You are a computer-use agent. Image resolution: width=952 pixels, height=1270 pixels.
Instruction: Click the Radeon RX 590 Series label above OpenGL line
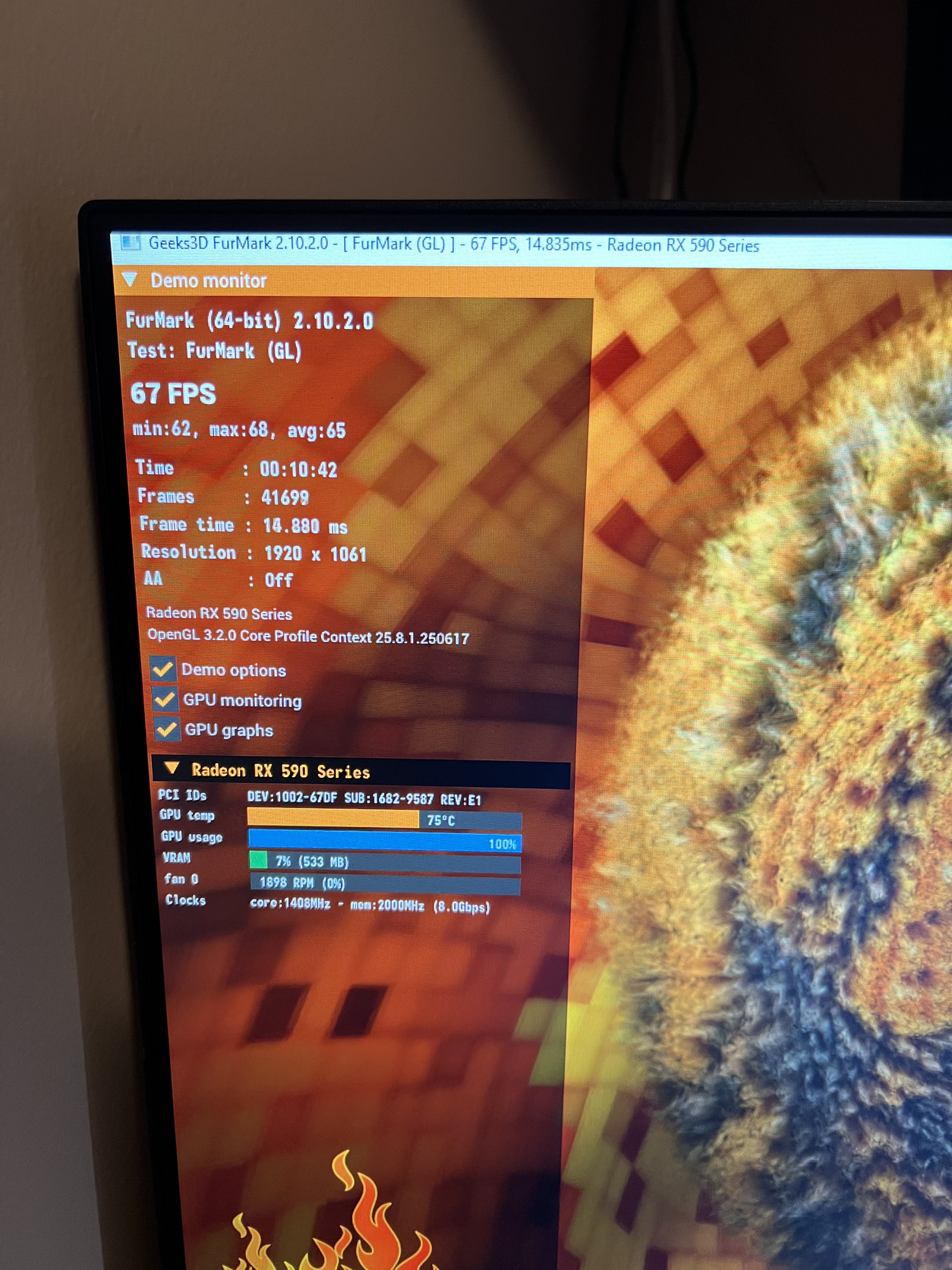[x=219, y=613]
